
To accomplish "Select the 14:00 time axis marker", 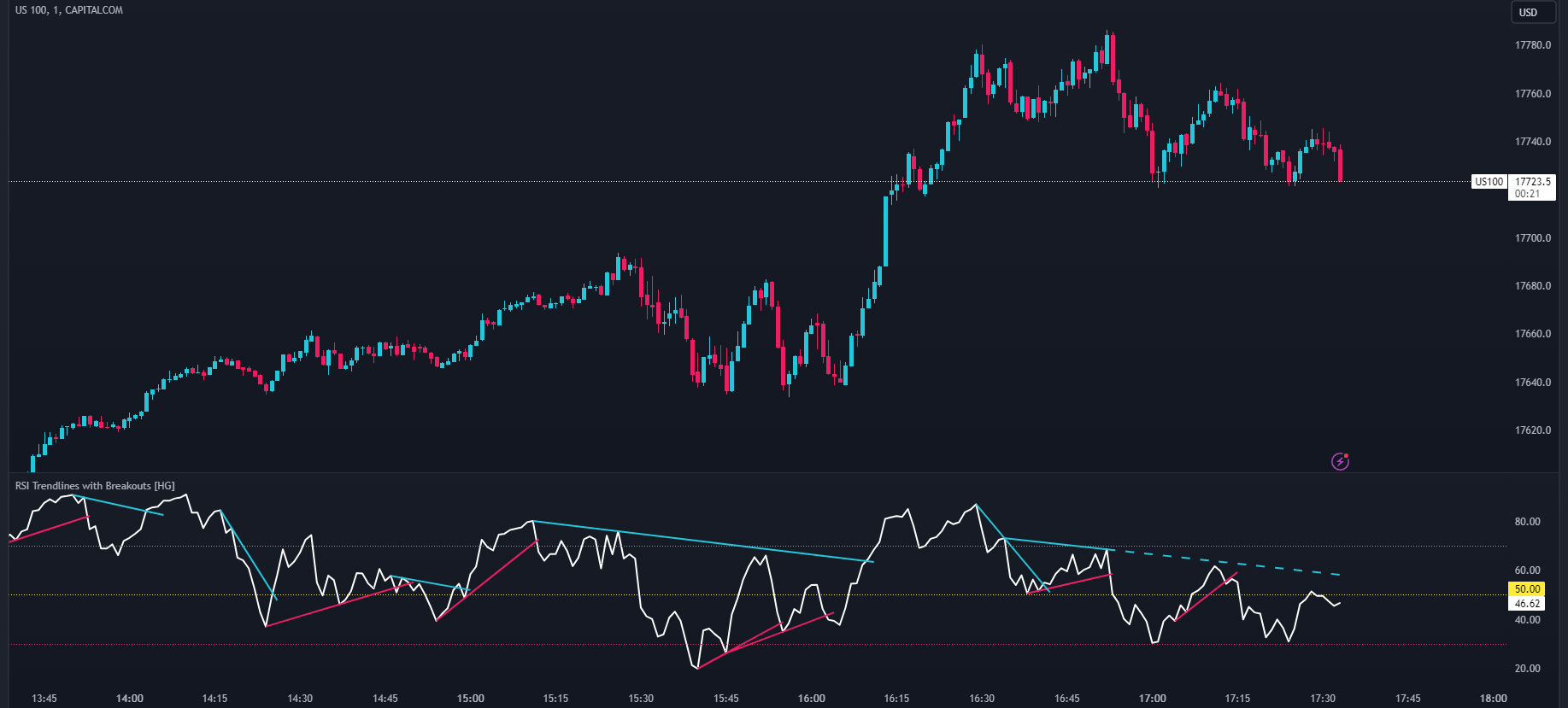I will tap(130, 699).
